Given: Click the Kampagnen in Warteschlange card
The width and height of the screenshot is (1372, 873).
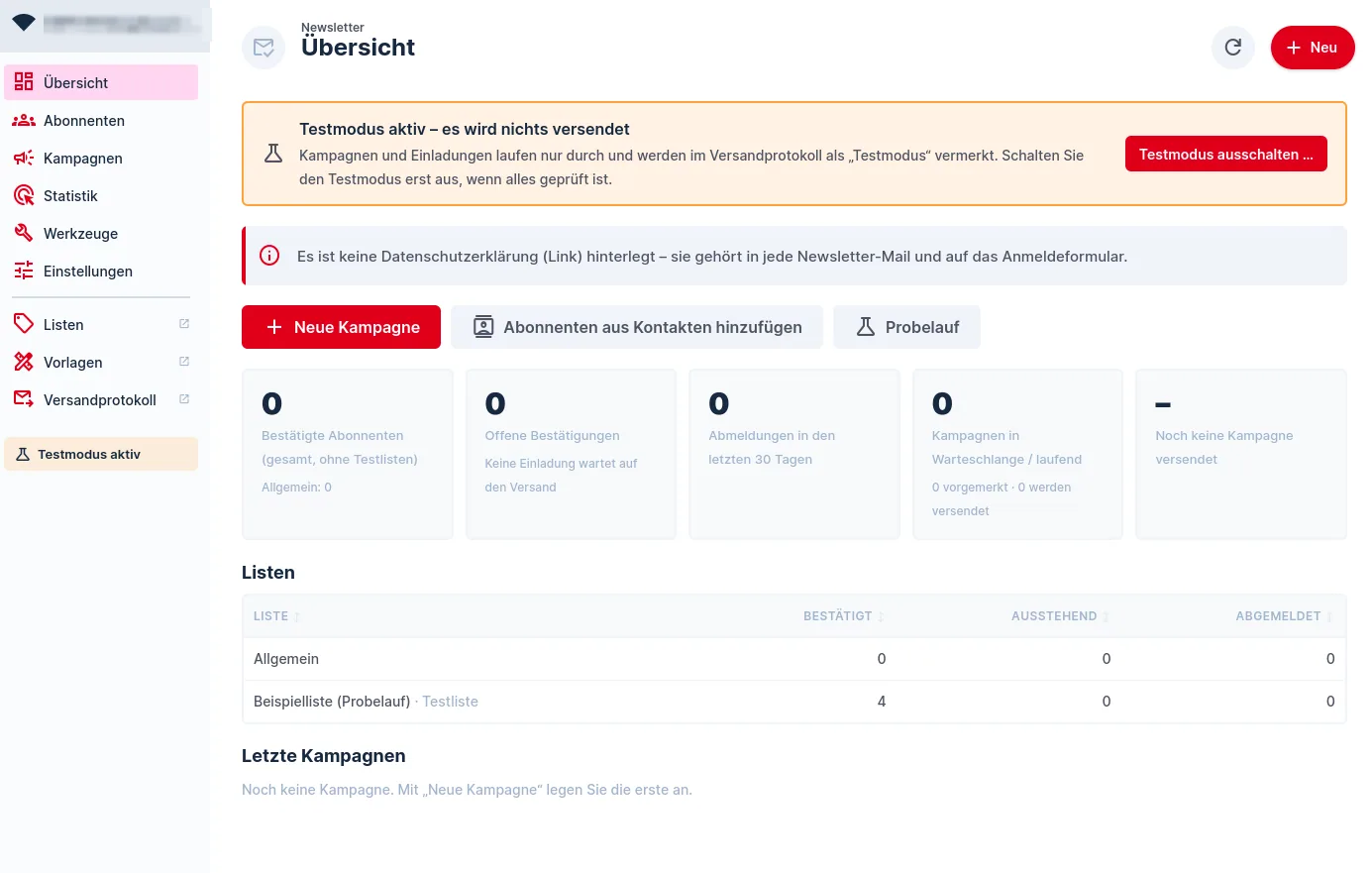Looking at the screenshot, I should [1017, 454].
